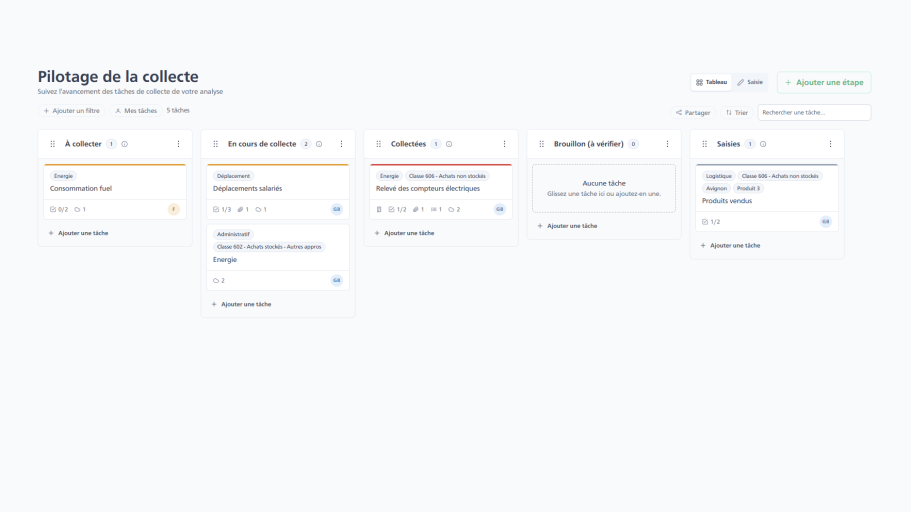
Task: Open the Energie task card title
Action: tap(225, 260)
